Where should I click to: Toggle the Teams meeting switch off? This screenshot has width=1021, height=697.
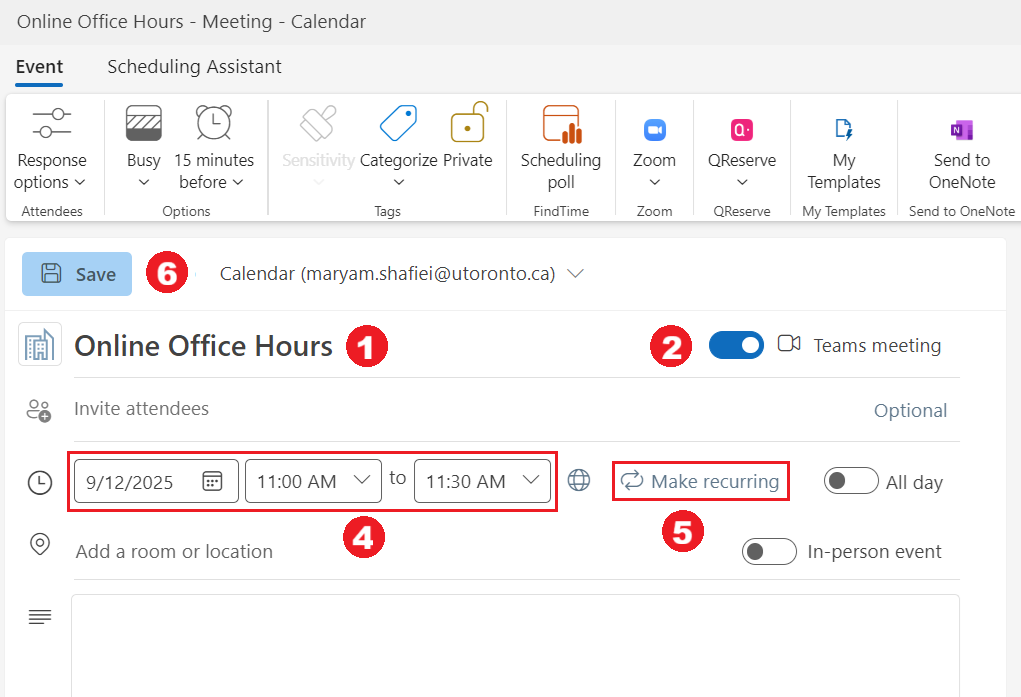point(736,344)
